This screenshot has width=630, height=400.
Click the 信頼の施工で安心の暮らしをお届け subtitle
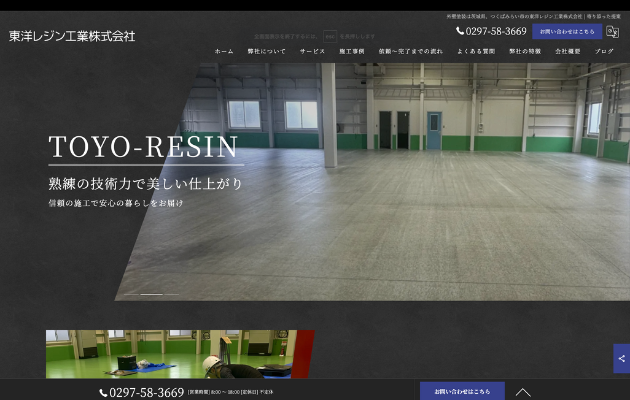click(116, 203)
